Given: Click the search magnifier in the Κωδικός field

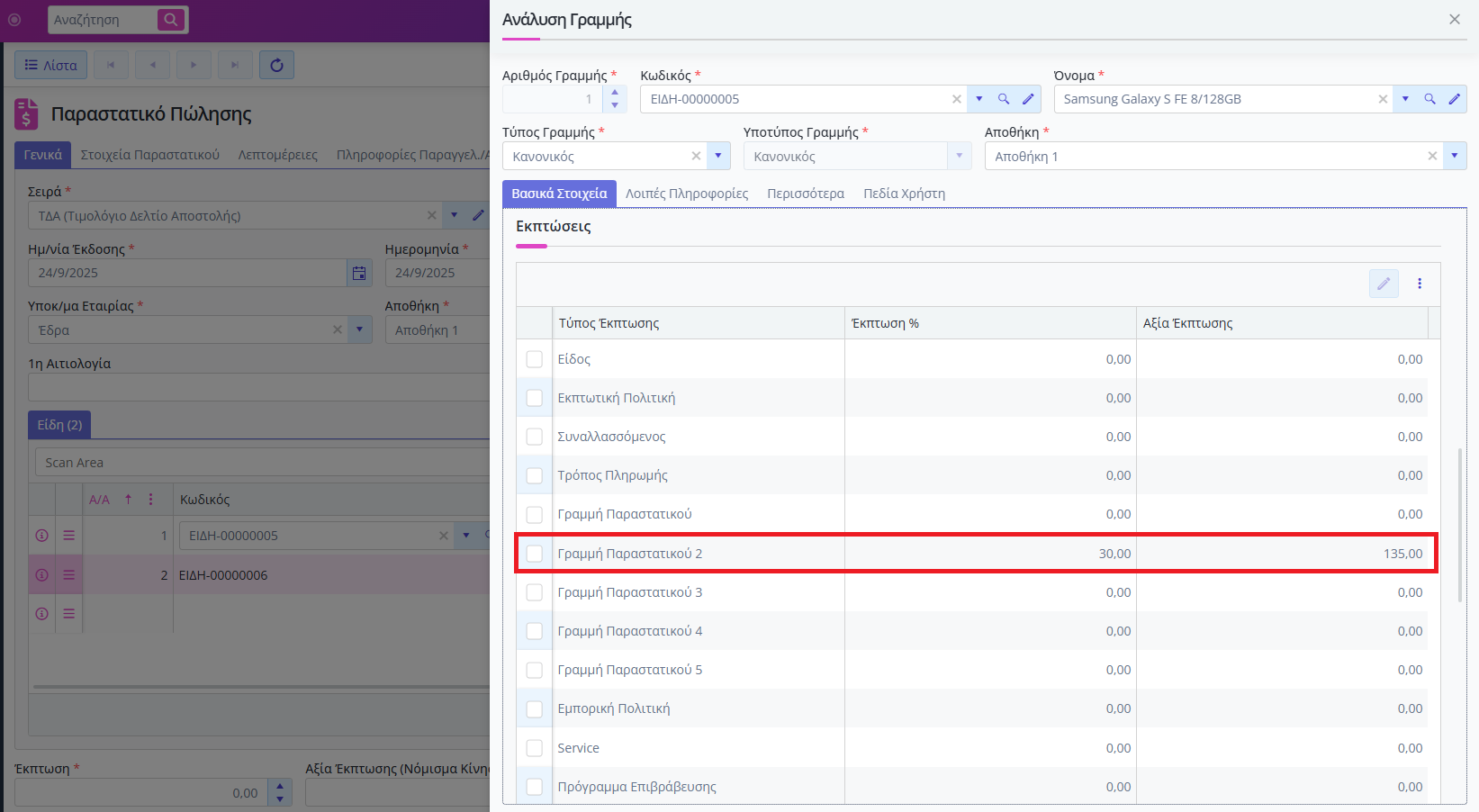Looking at the screenshot, I should pos(1004,99).
